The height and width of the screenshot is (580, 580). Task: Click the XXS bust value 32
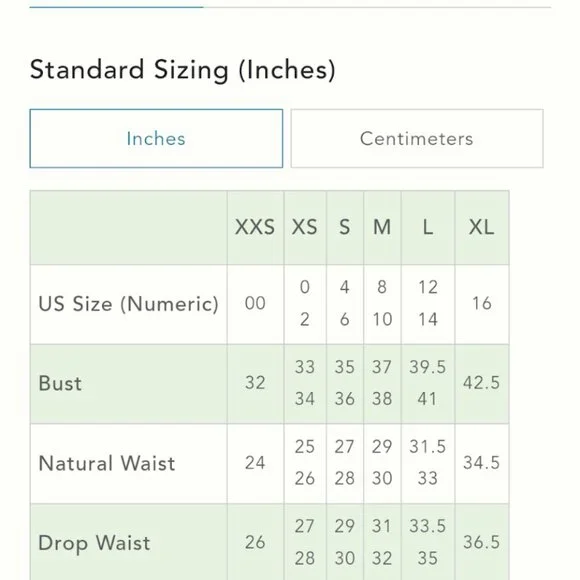pyautogui.click(x=255, y=383)
